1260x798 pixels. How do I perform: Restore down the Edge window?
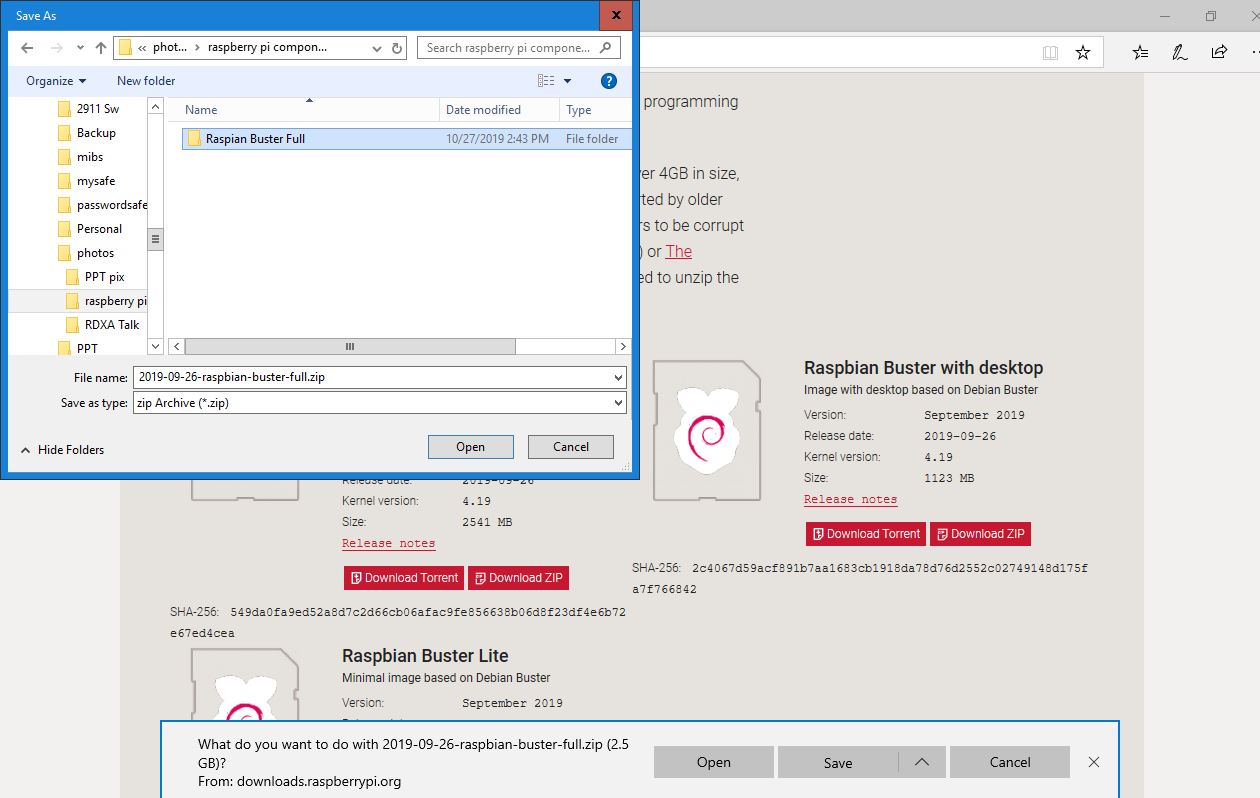[1211, 16]
